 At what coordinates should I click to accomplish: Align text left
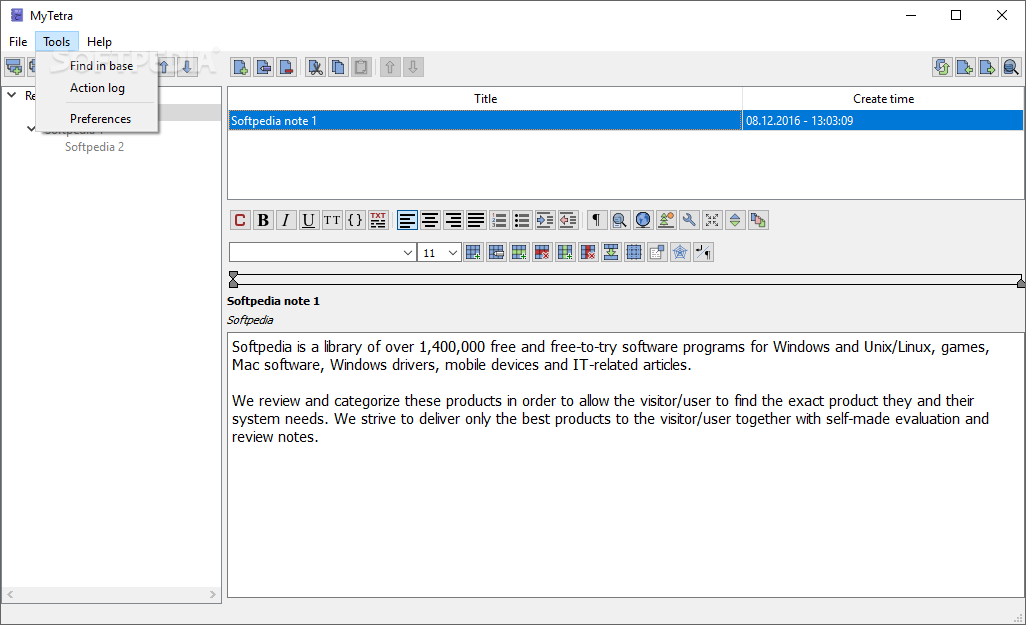click(407, 220)
